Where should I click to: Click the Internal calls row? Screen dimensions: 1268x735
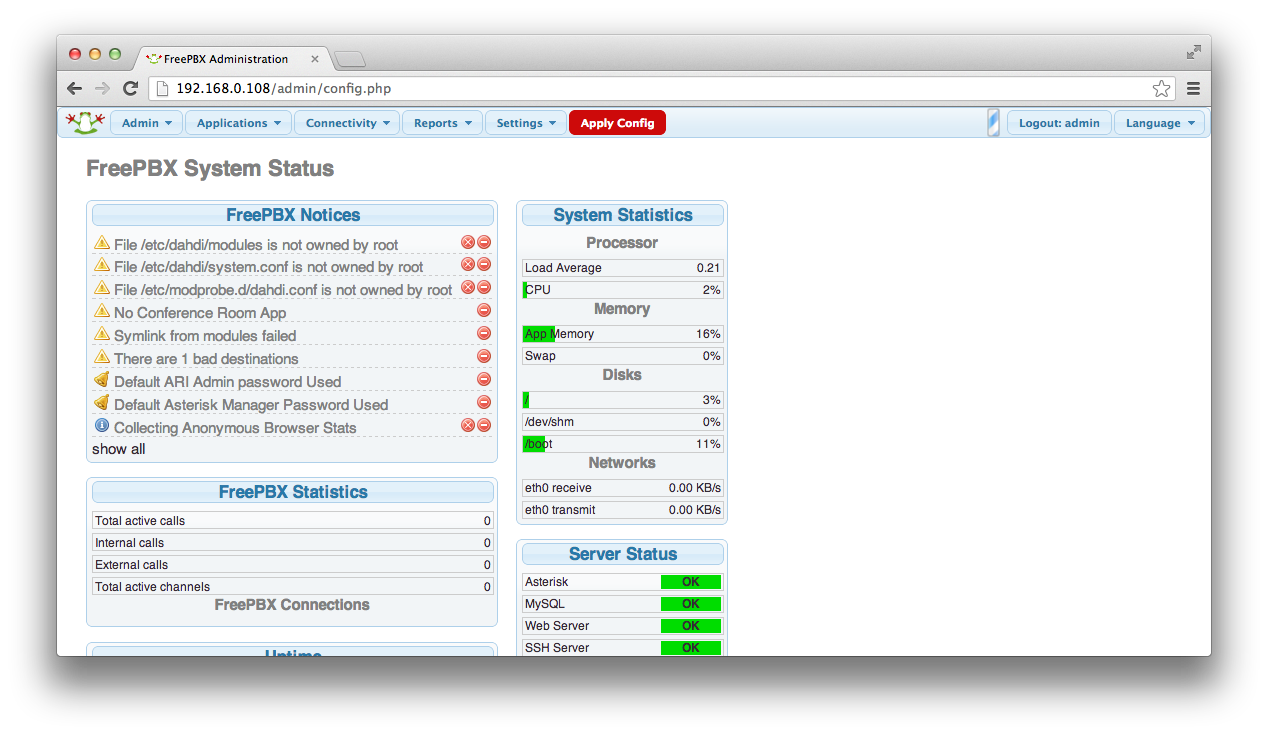(293, 543)
